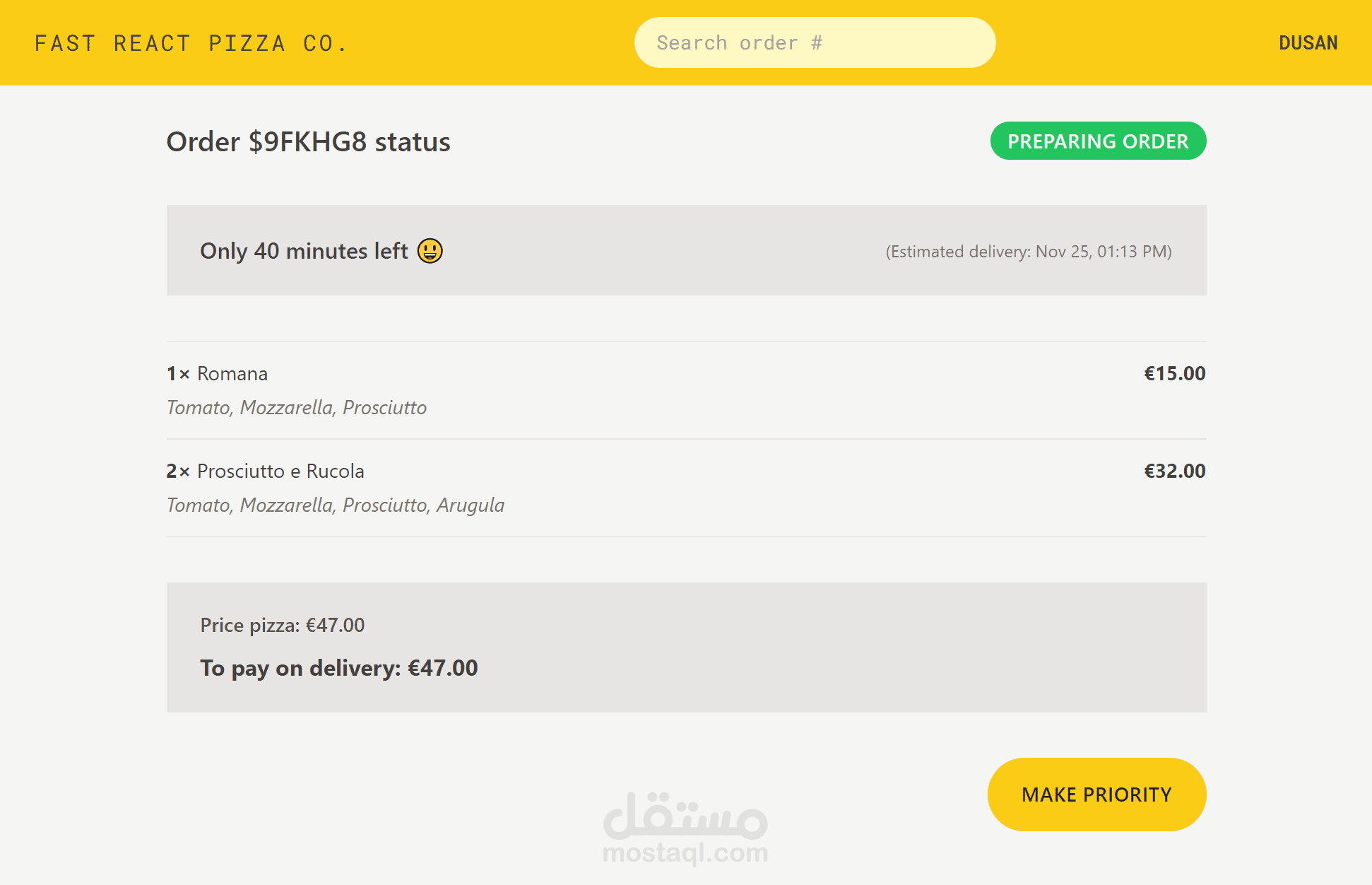This screenshot has width=1372, height=885.
Task: Click the Romana ingredients line
Action: point(297,408)
